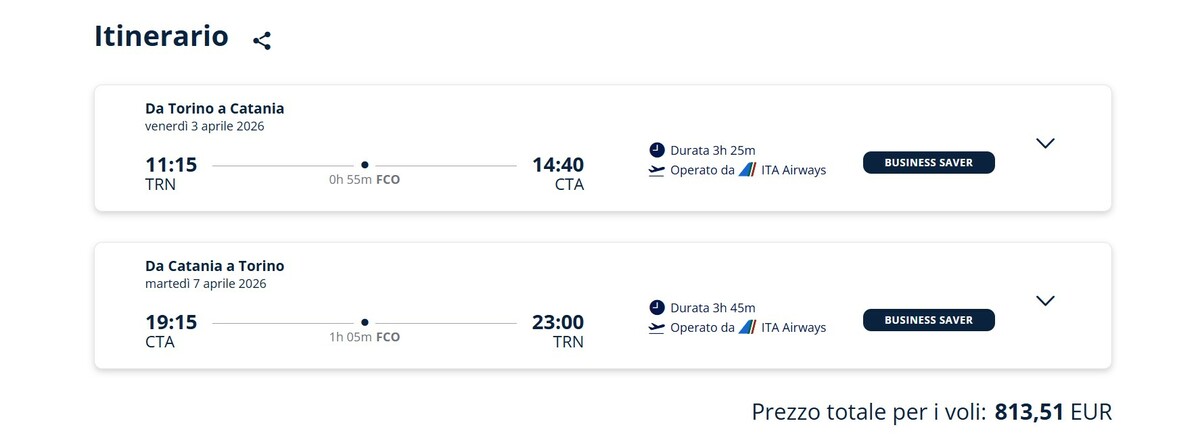Click the 11:15 TRN departure time
Screen dimensions: 1200x440
(171, 164)
